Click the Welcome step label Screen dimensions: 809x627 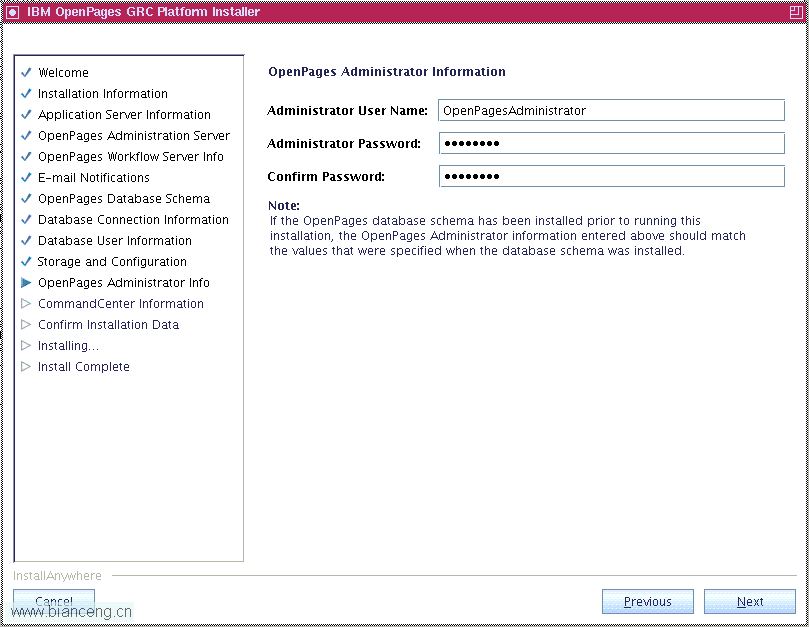(x=63, y=73)
